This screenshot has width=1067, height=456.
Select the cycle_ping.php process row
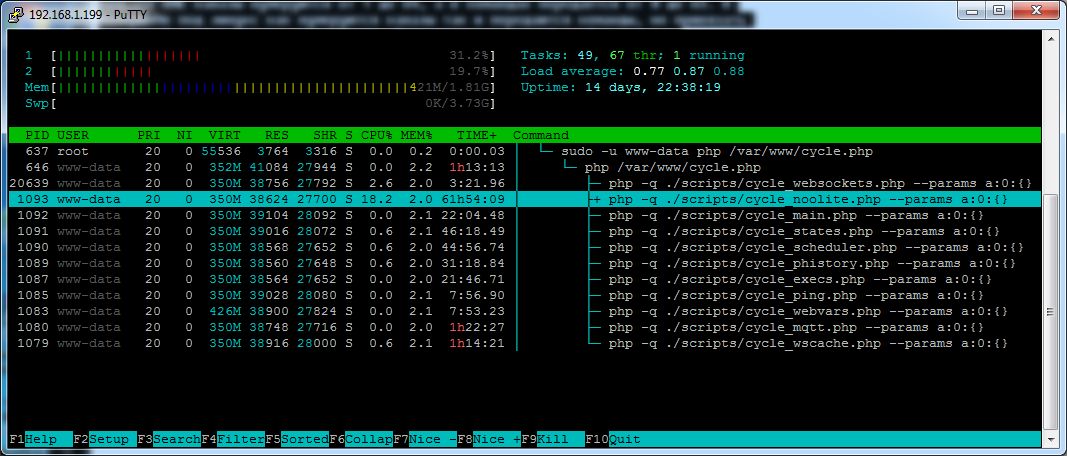(x=525, y=295)
